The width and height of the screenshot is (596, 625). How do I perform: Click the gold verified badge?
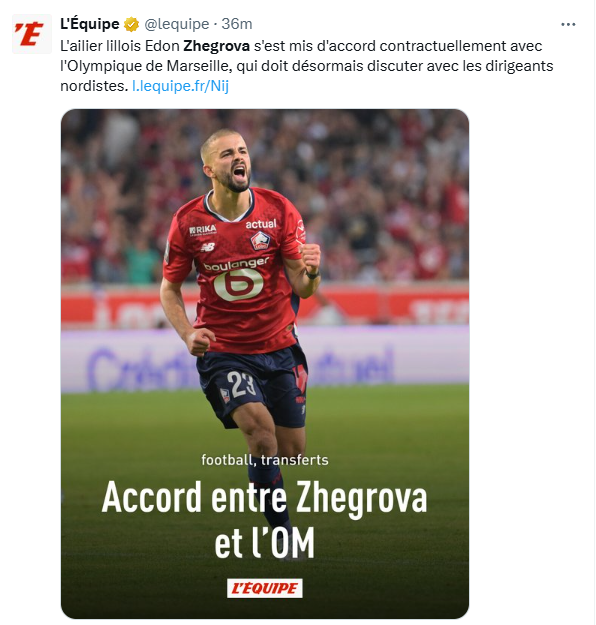(x=131, y=24)
